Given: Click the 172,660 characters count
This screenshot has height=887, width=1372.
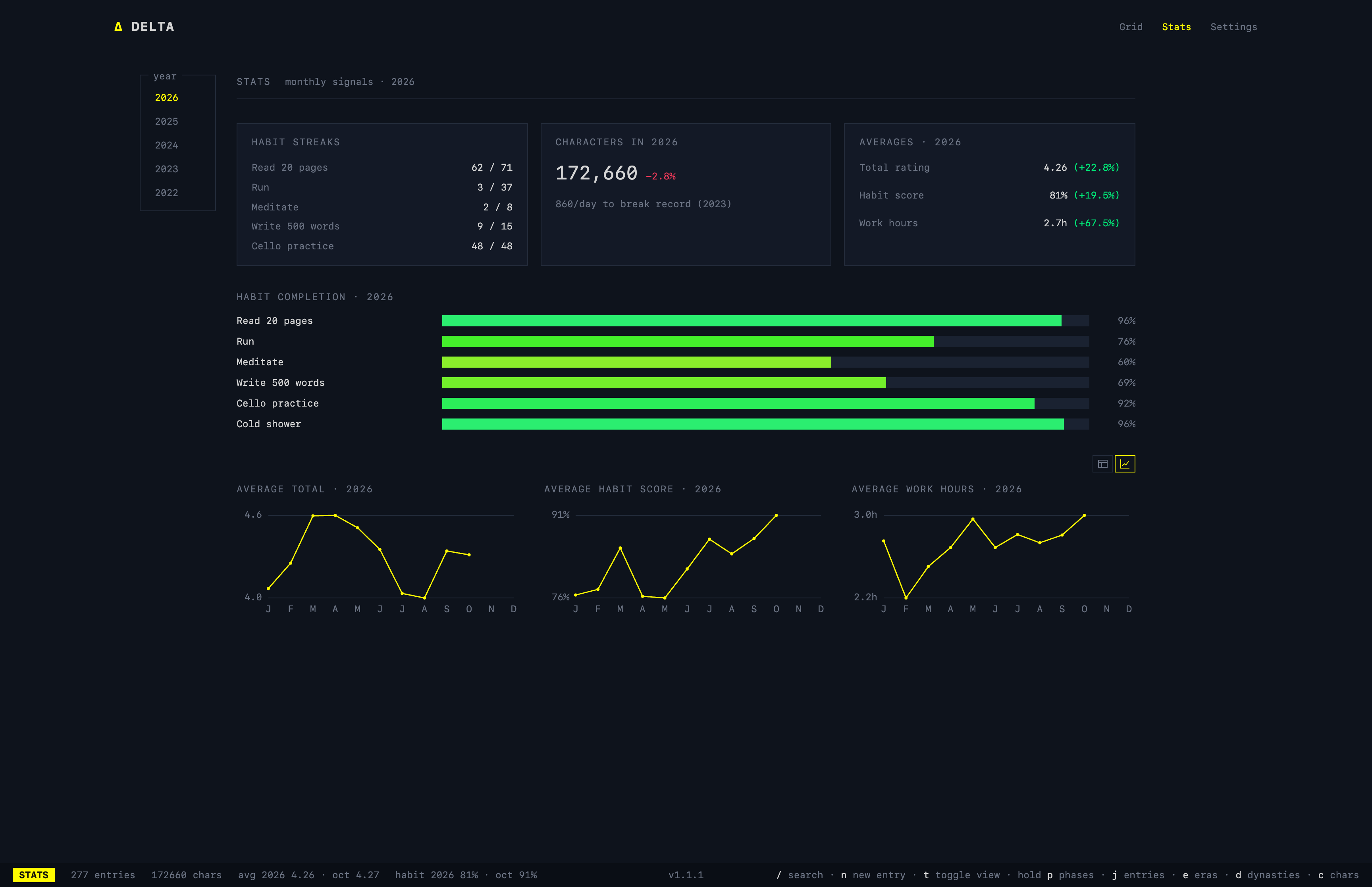Looking at the screenshot, I should tap(596, 173).
